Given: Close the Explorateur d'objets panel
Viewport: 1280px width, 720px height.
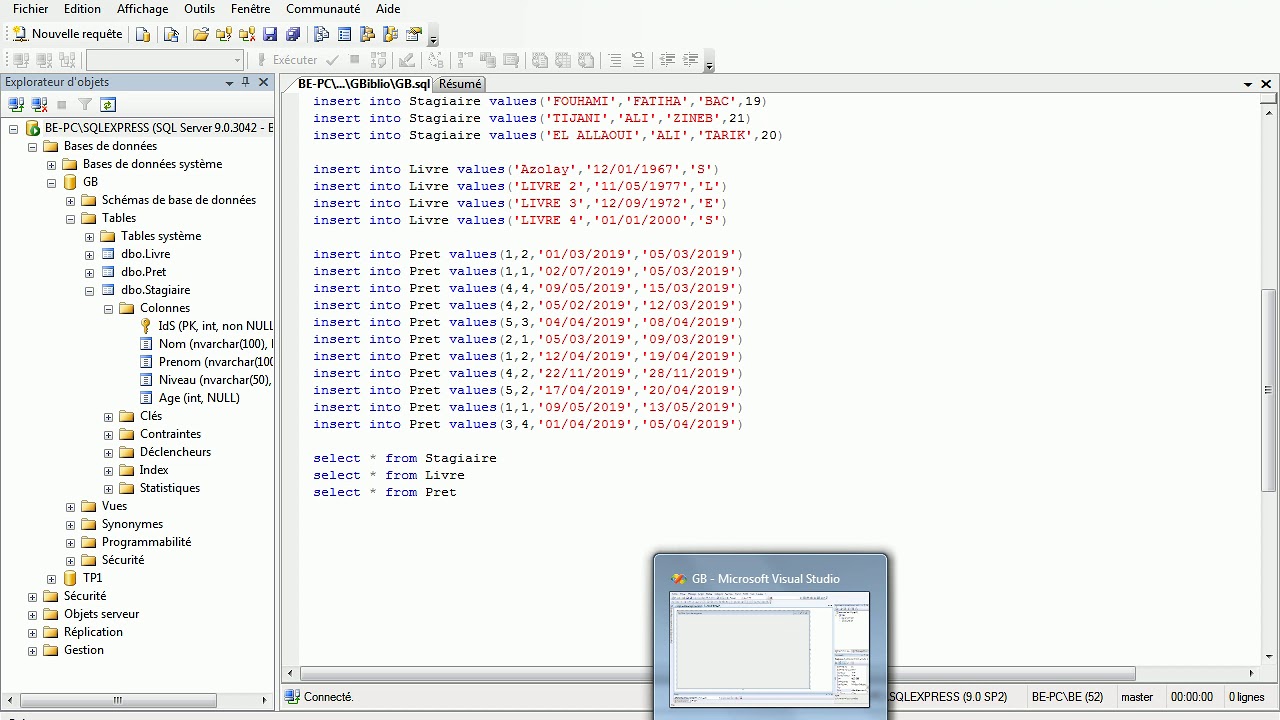Looking at the screenshot, I should (264, 82).
